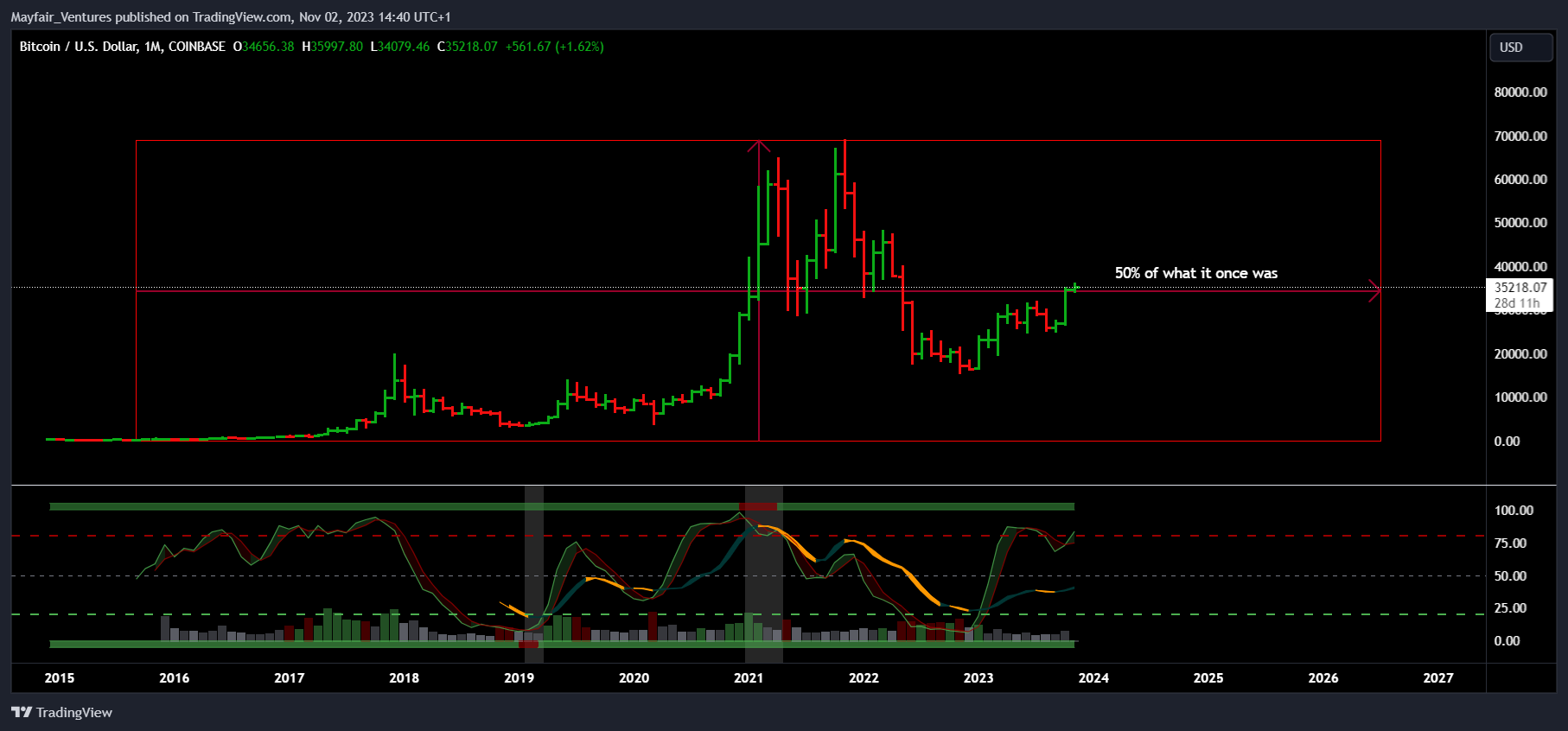Click the 80000.00 price axis label
Image resolution: width=1568 pixels, height=731 pixels.
coord(1520,92)
